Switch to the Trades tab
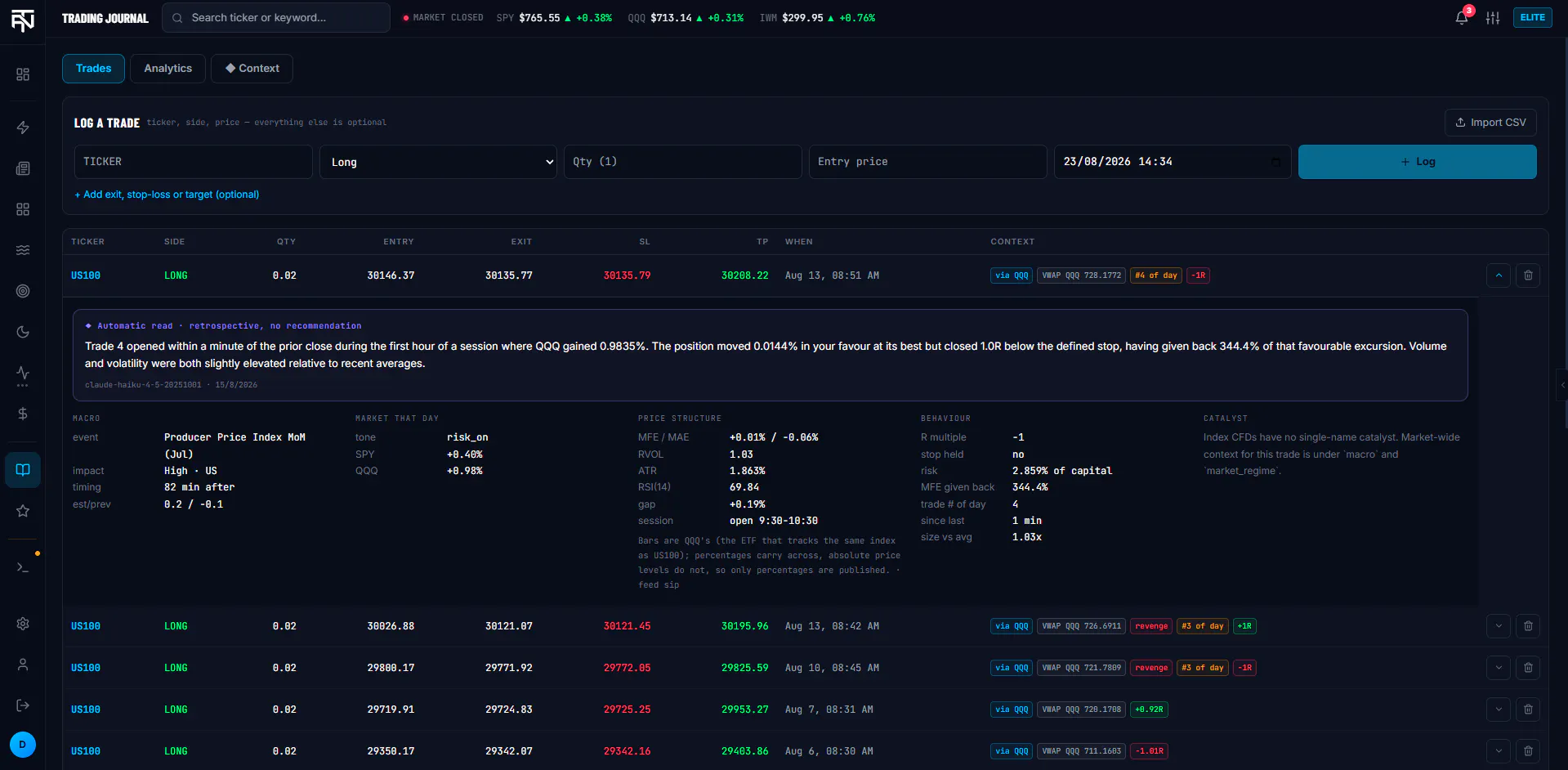 pyautogui.click(x=93, y=69)
